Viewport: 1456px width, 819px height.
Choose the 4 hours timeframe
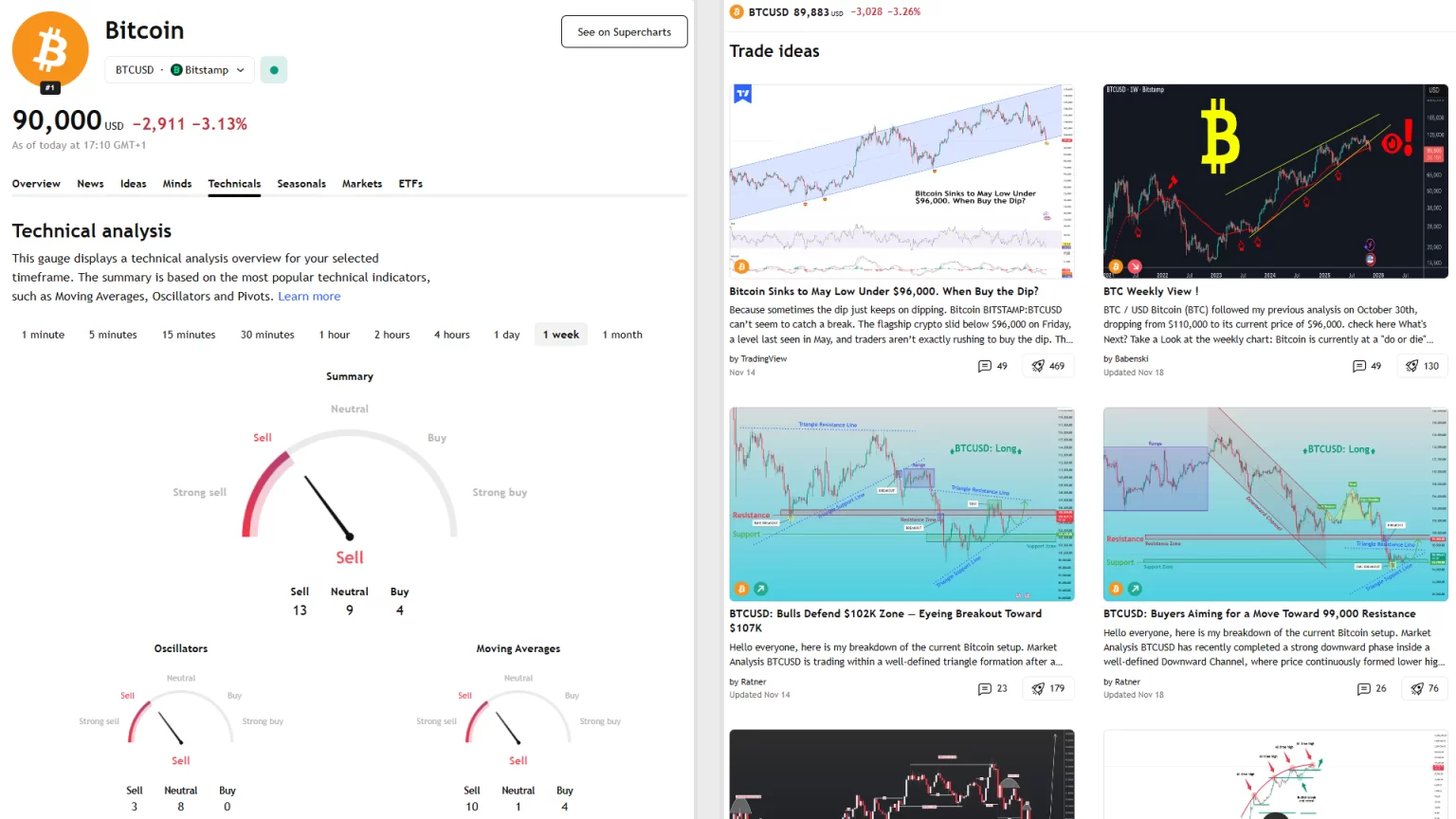click(x=451, y=335)
